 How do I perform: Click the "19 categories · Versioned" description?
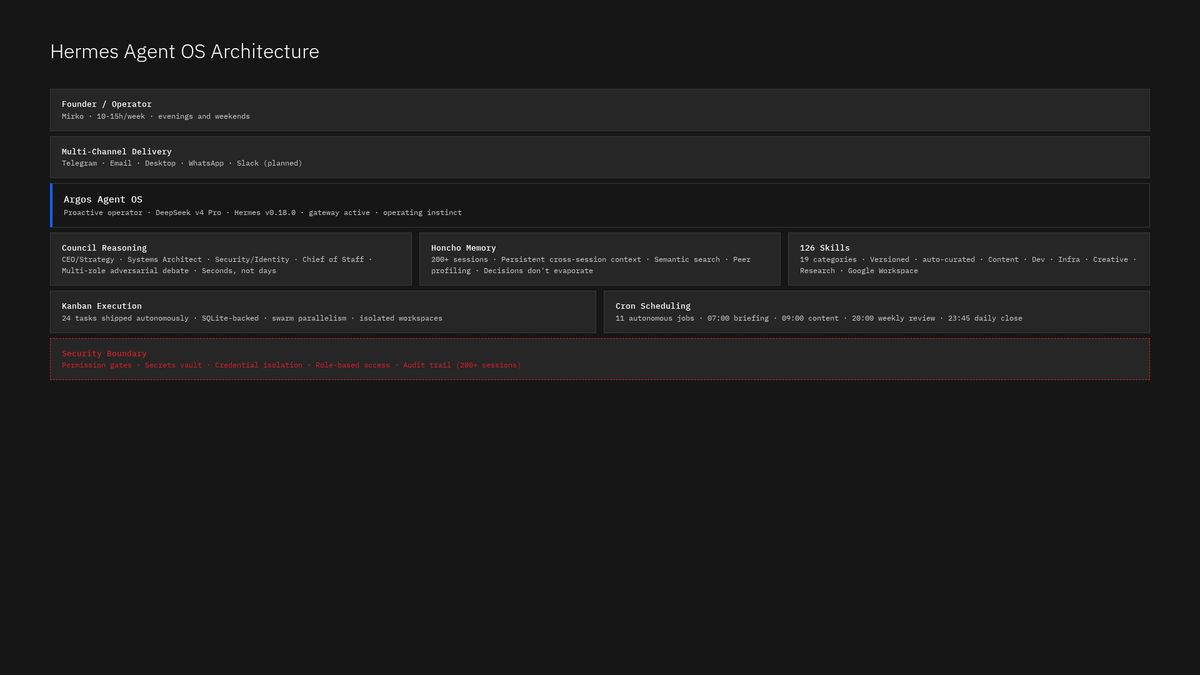click(968, 265)
